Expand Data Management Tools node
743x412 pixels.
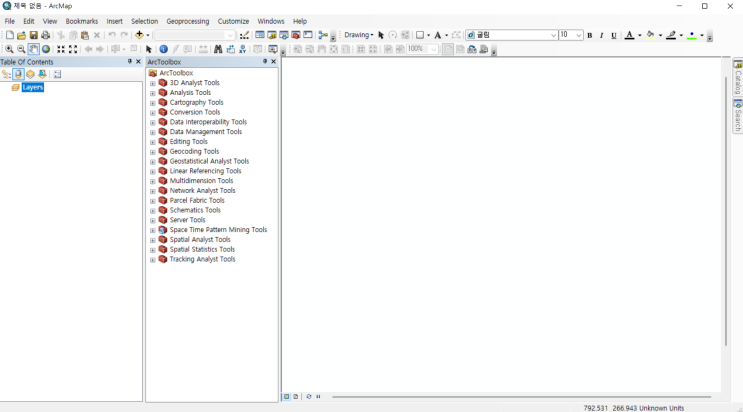pyautogui.click(x=153, y=132)
